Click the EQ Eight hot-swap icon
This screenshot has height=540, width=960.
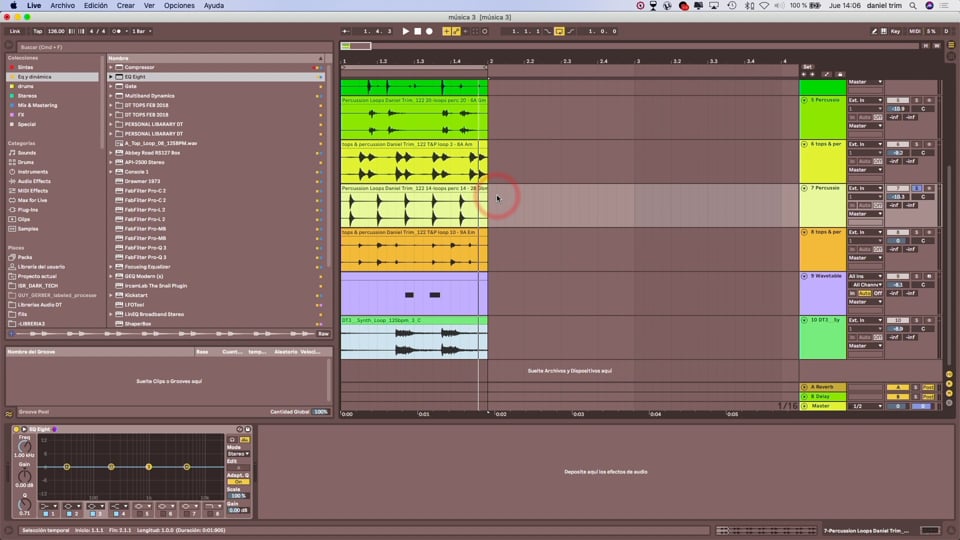coord(240,429)
